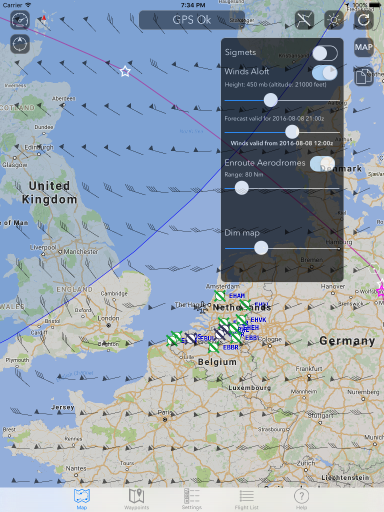Click the refresh arrow icon
384x512 pixels.
click(364, 20)
